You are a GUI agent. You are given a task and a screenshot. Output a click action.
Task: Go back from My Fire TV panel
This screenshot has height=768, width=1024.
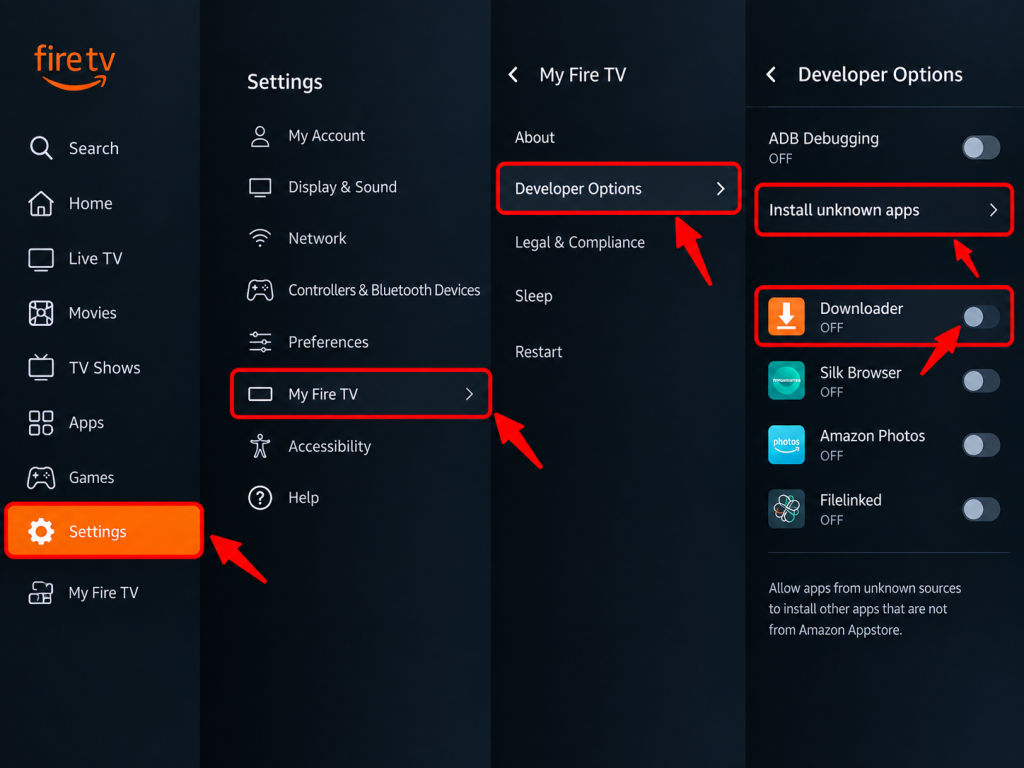click(x=513, y=74)
